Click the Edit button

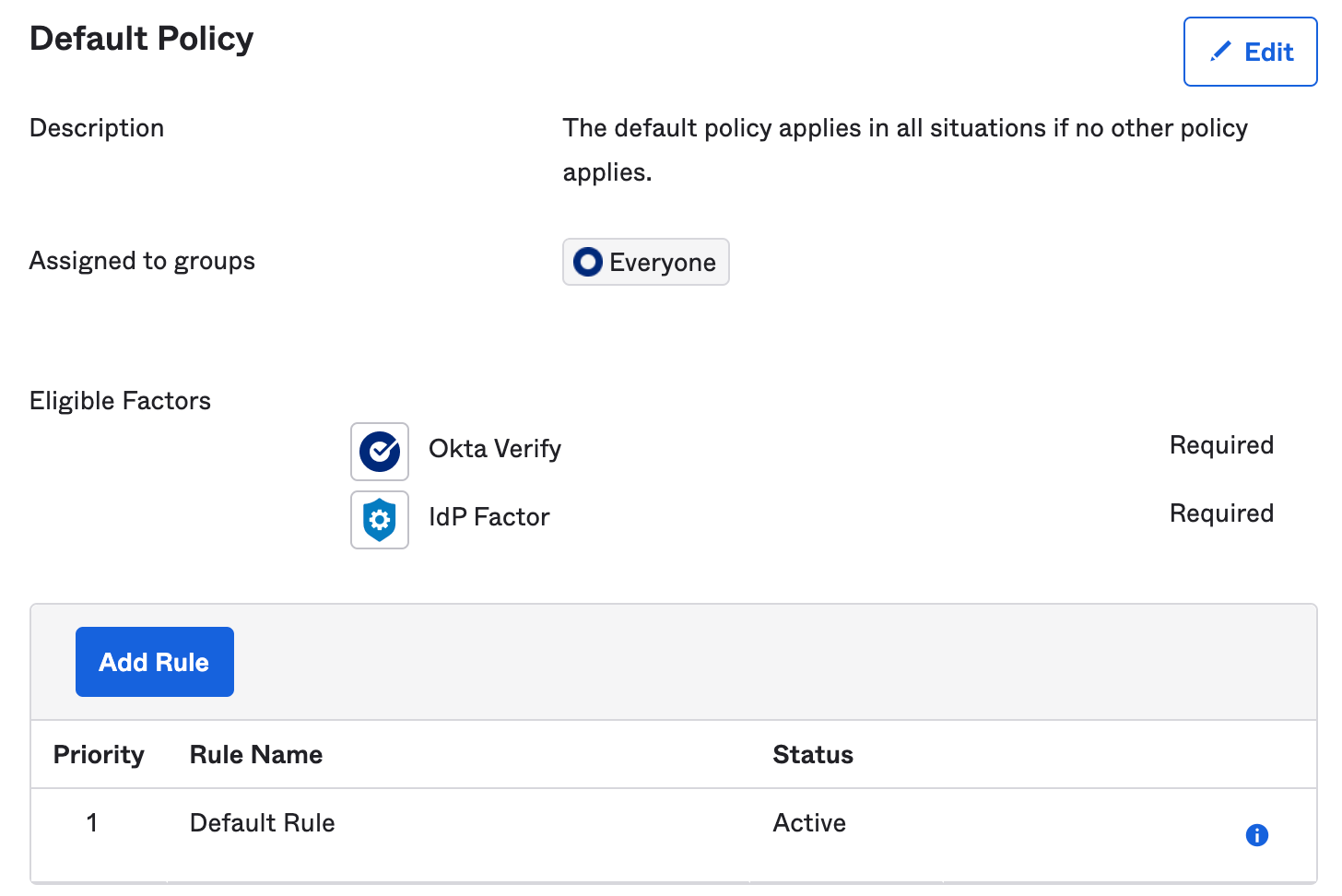(1250, 52)
